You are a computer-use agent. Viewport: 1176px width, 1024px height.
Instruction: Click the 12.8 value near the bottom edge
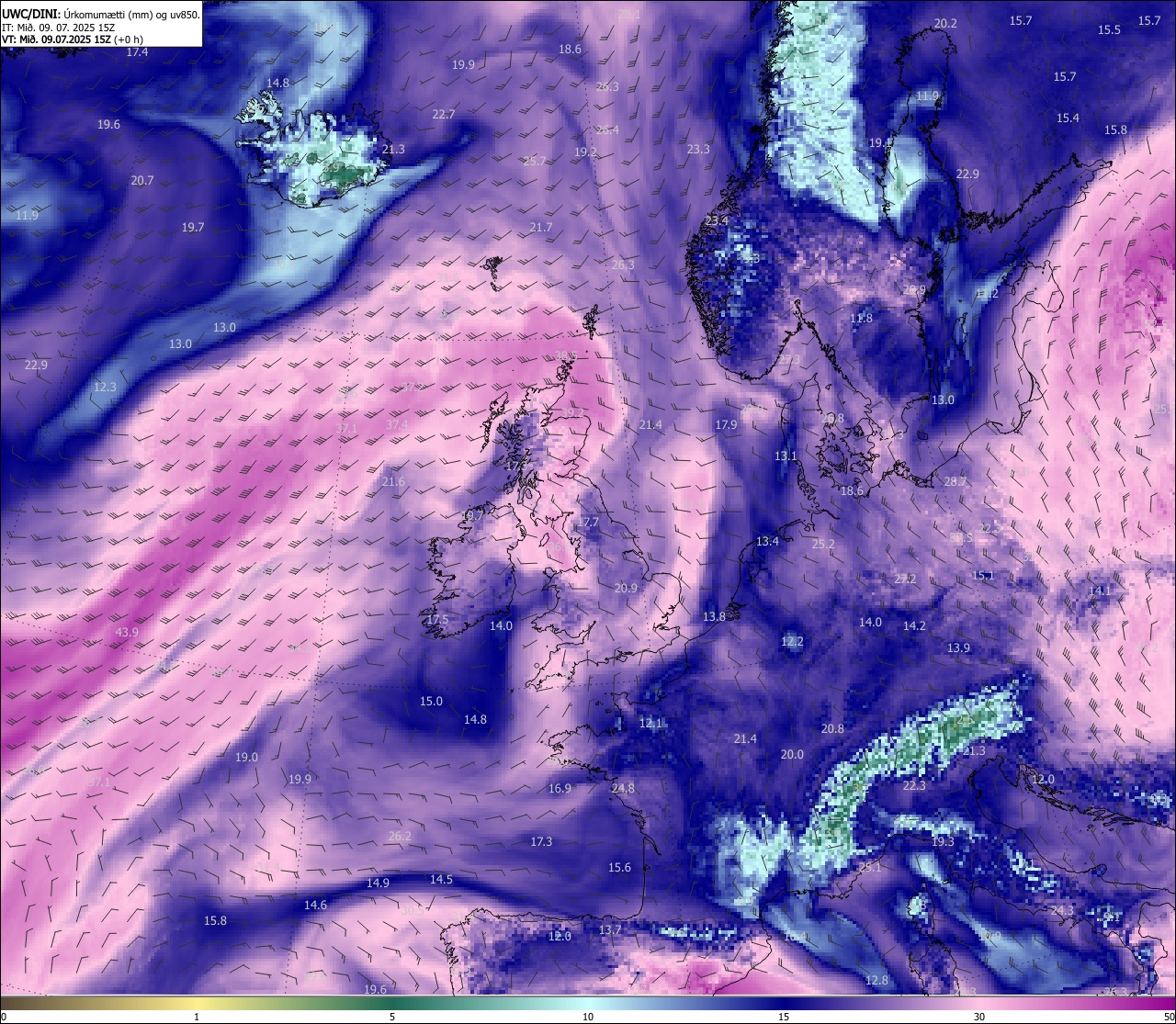click(877, 981)
